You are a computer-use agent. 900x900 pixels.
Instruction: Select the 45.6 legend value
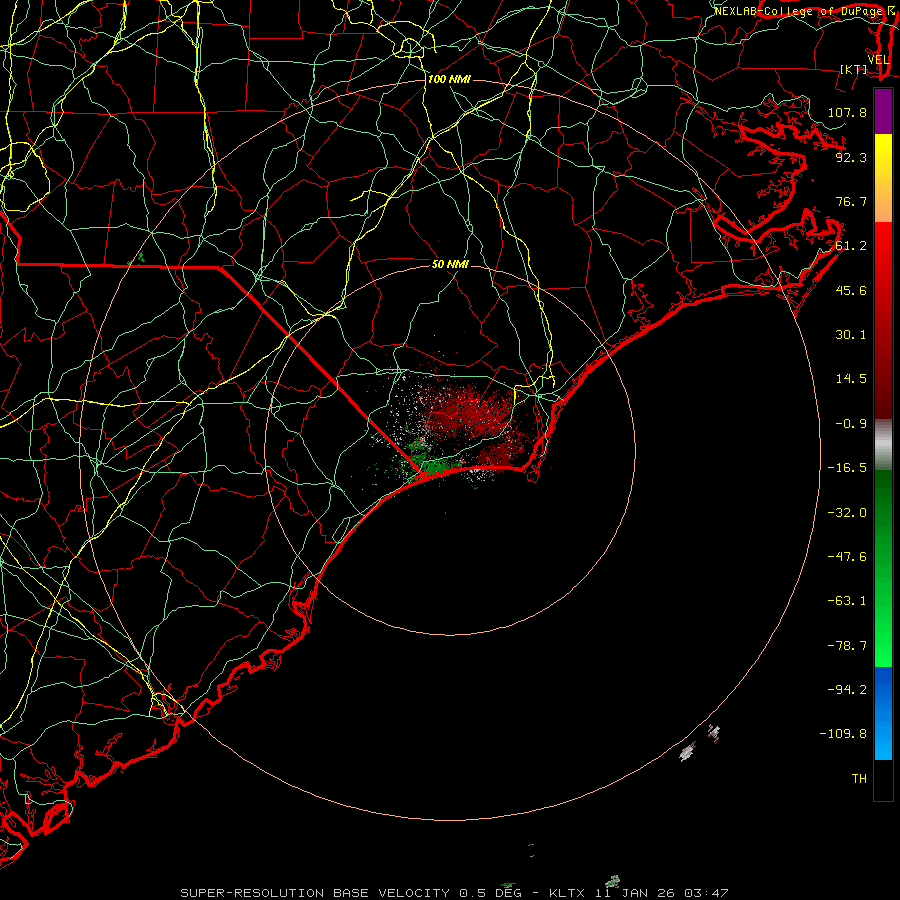click(851, 290)
